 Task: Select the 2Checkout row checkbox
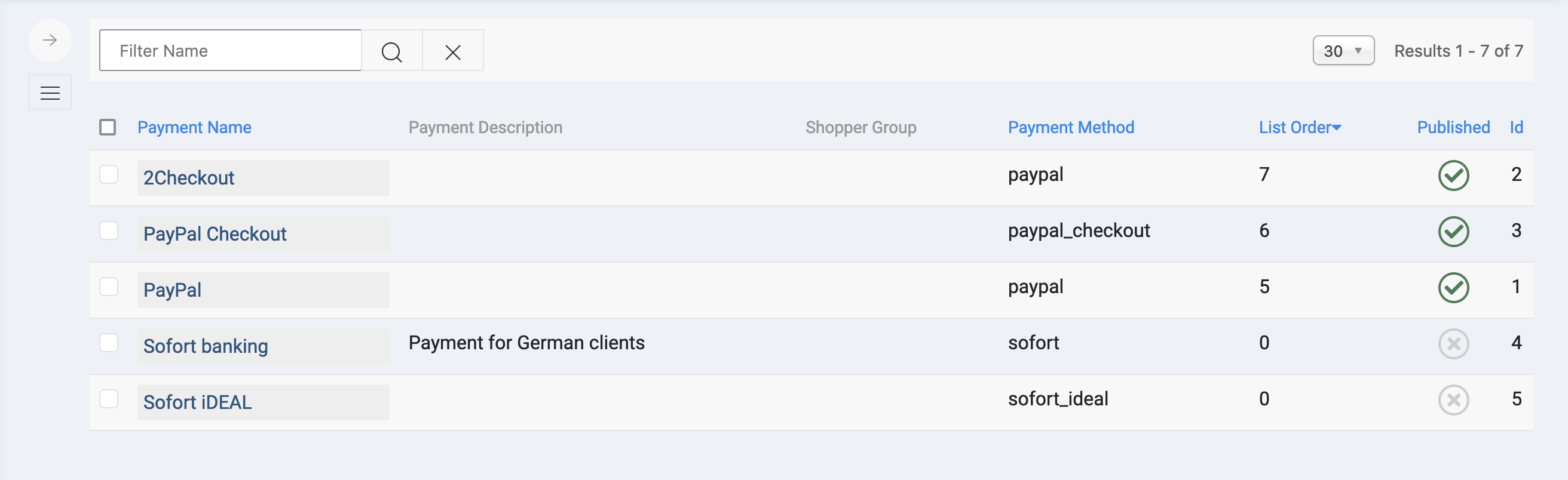(109, 174)
